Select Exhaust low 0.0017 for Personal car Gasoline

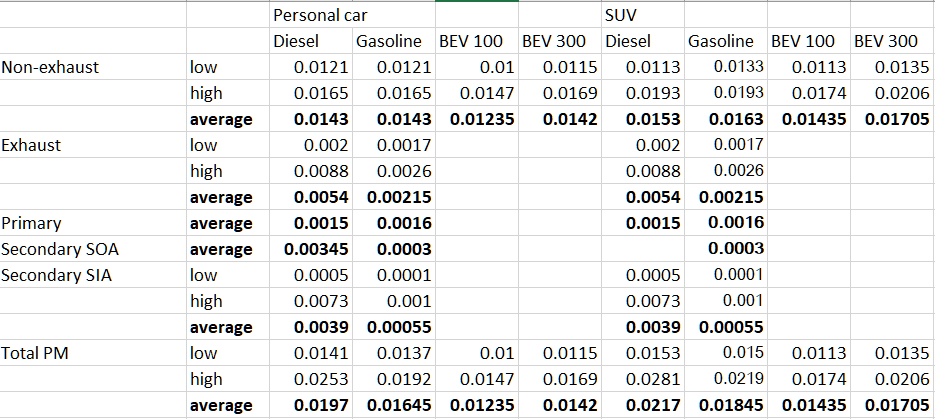coord(404,145)
